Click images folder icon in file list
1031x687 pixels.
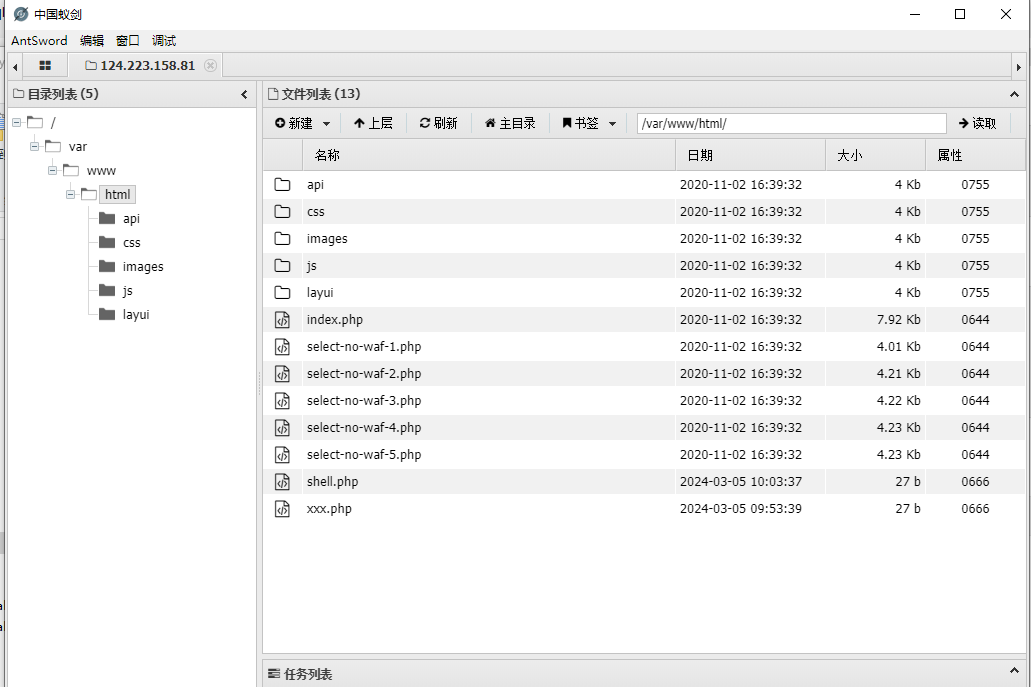pos(282,239)
